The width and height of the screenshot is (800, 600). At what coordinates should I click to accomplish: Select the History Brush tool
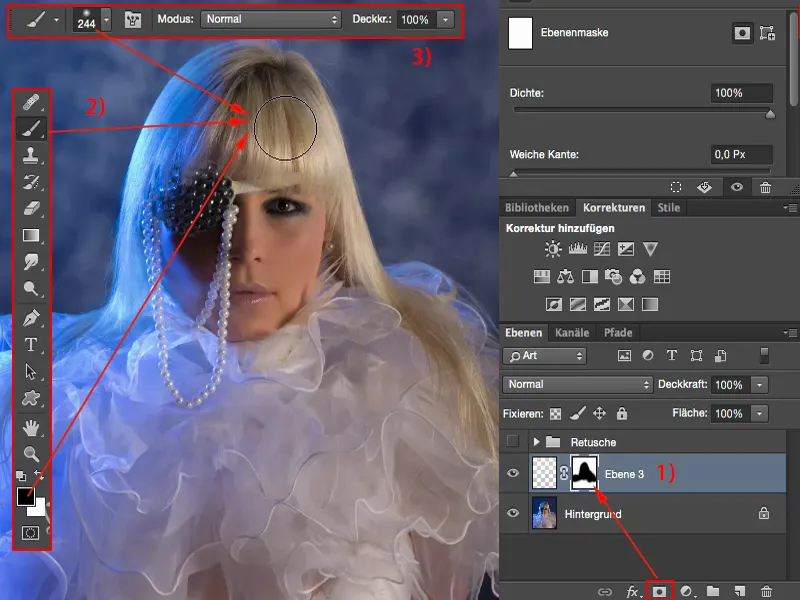tap(31, 182)
